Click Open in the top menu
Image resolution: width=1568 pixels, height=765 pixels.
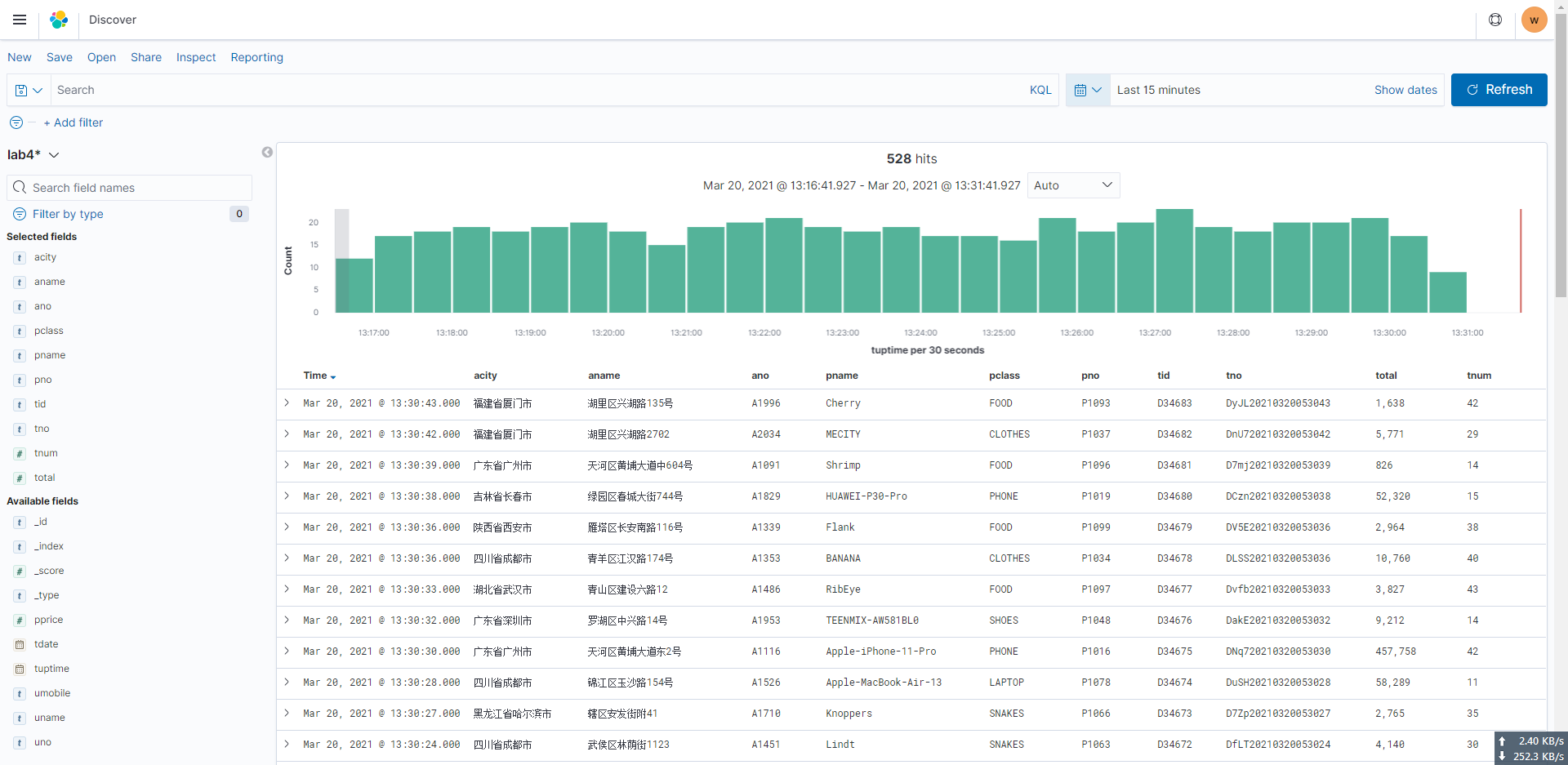tap(101, 57)
